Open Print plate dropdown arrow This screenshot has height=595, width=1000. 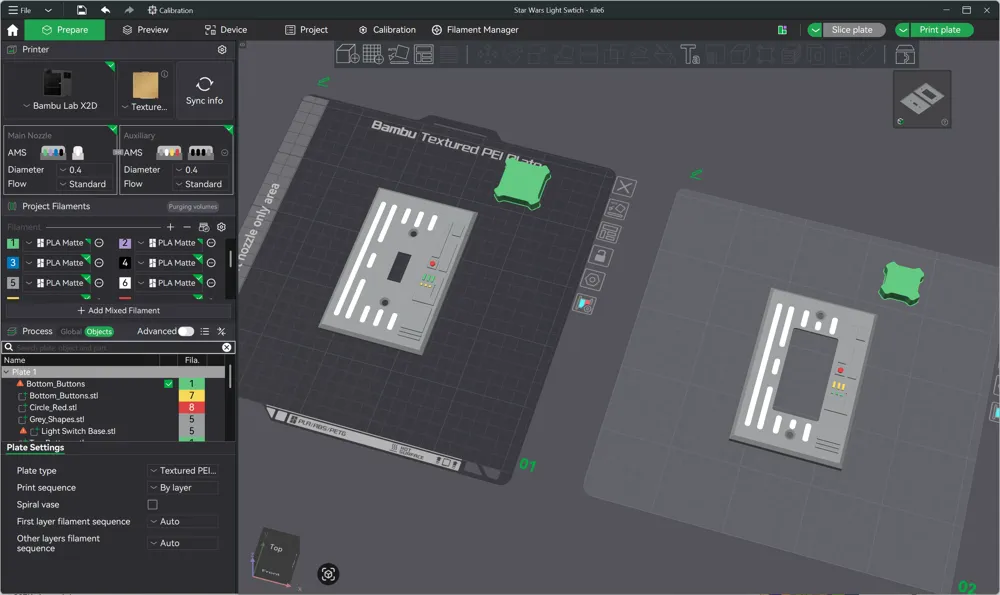coord(903,30)
